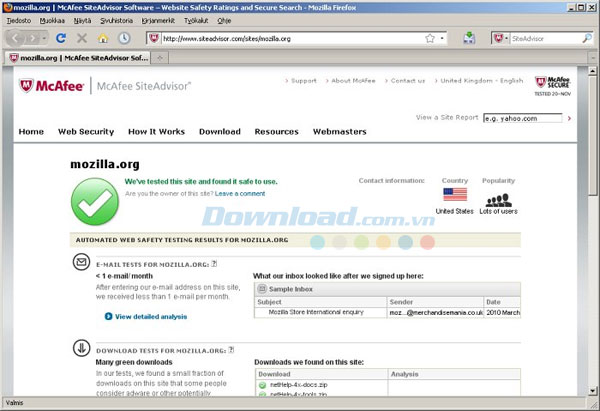Open the Sivuhistoria menu
600x411 pixels.
click(116, 21)
